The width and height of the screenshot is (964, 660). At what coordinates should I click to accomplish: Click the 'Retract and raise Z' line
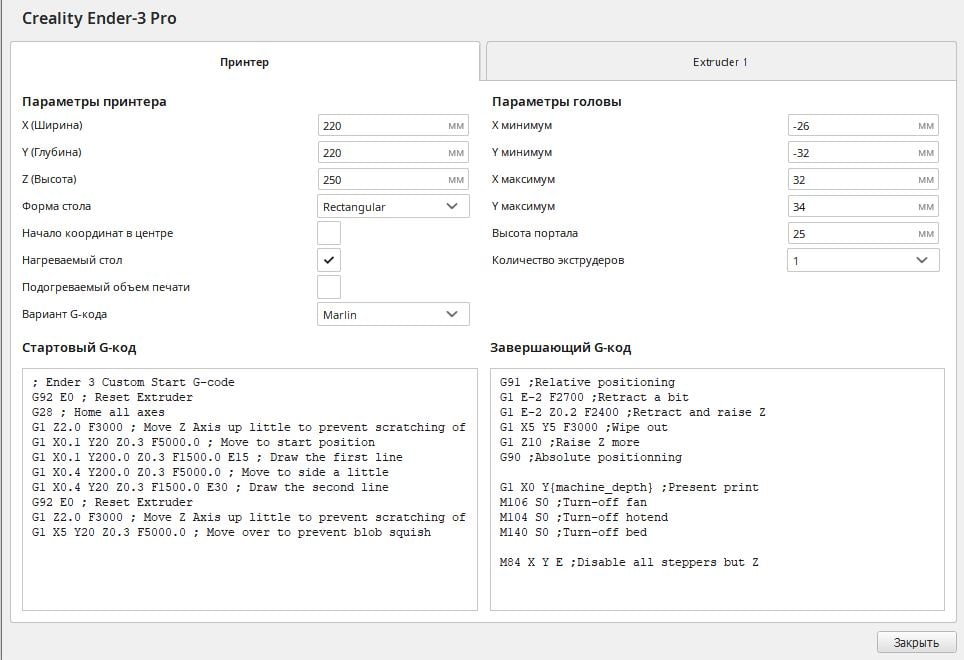[x=633, y=412]
